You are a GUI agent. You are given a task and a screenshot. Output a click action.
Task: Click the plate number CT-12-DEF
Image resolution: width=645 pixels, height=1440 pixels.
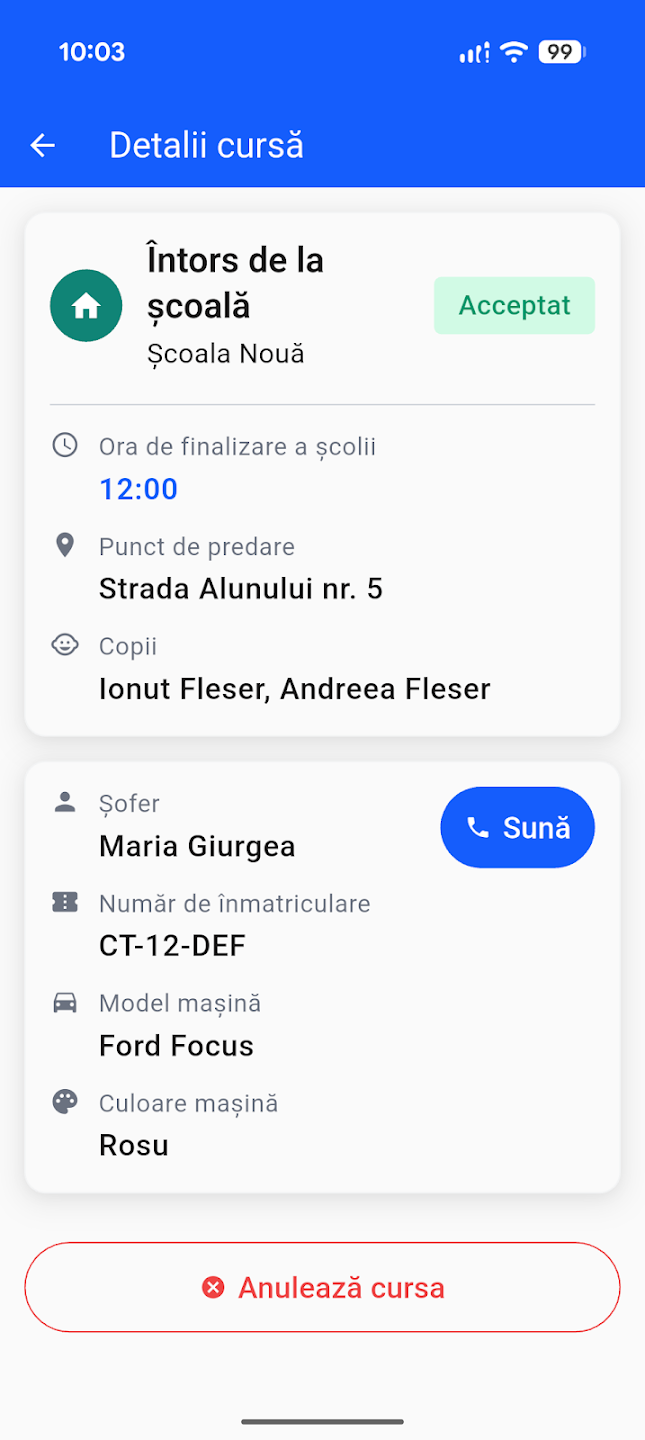click(172, 946)
